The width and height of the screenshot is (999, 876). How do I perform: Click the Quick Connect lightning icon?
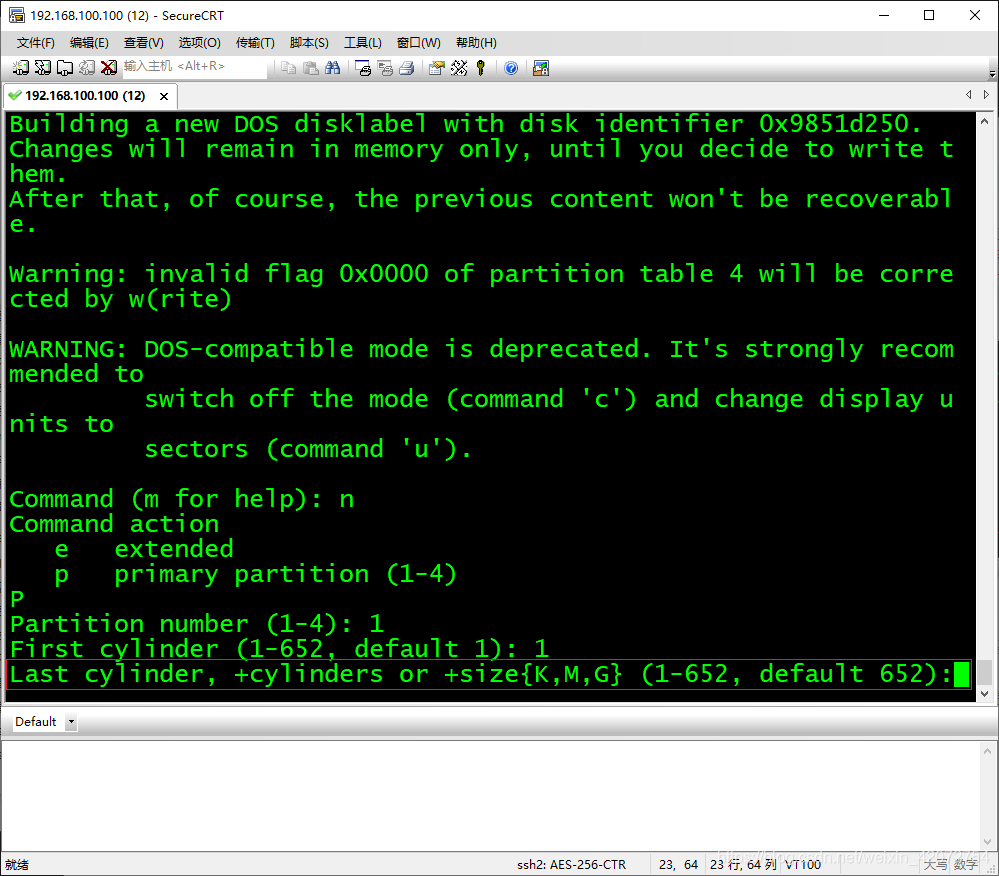43,68
